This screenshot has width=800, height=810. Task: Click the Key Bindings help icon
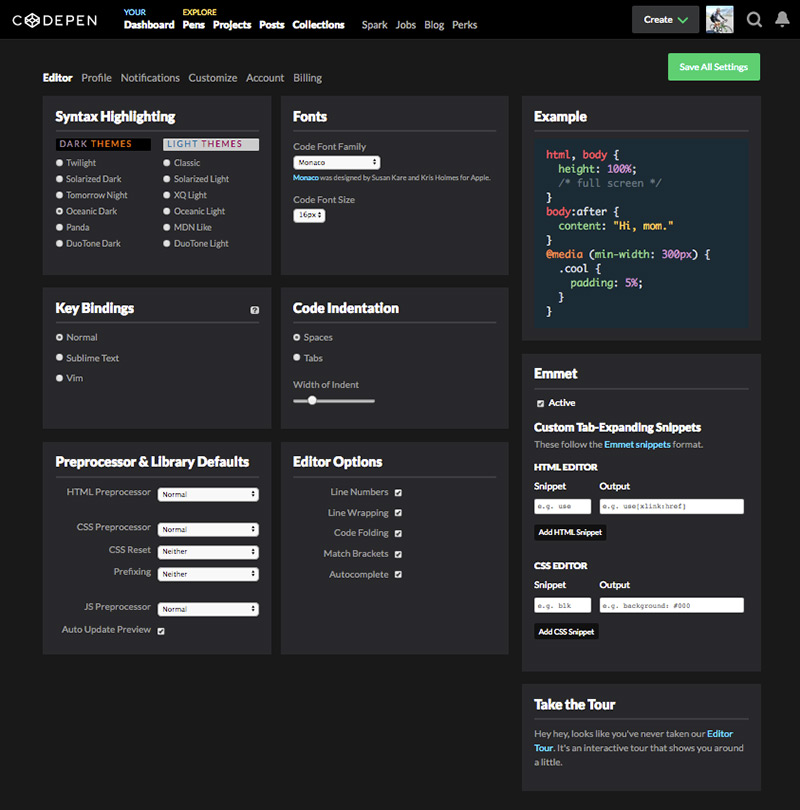click(x=254, y=310)
